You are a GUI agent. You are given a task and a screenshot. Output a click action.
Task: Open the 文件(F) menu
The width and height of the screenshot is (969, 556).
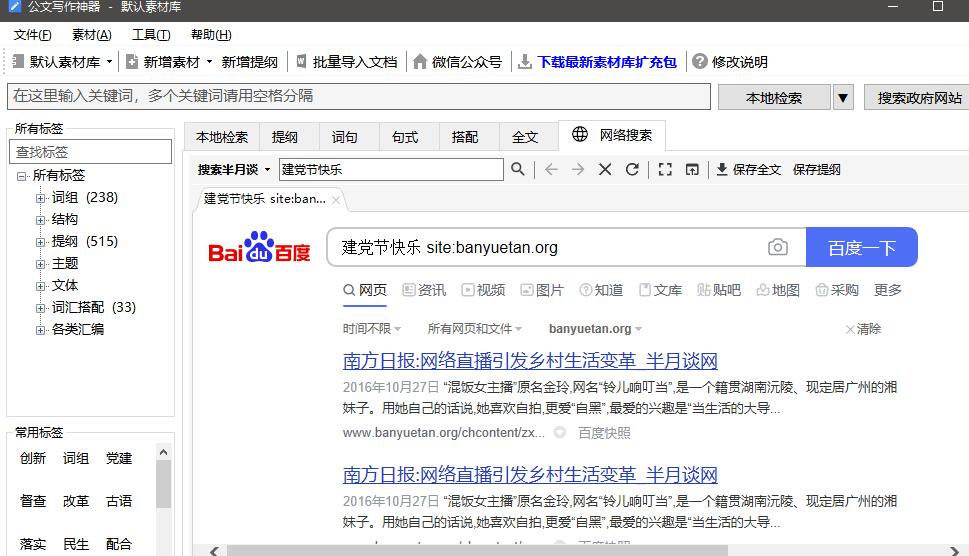point(33,35)
